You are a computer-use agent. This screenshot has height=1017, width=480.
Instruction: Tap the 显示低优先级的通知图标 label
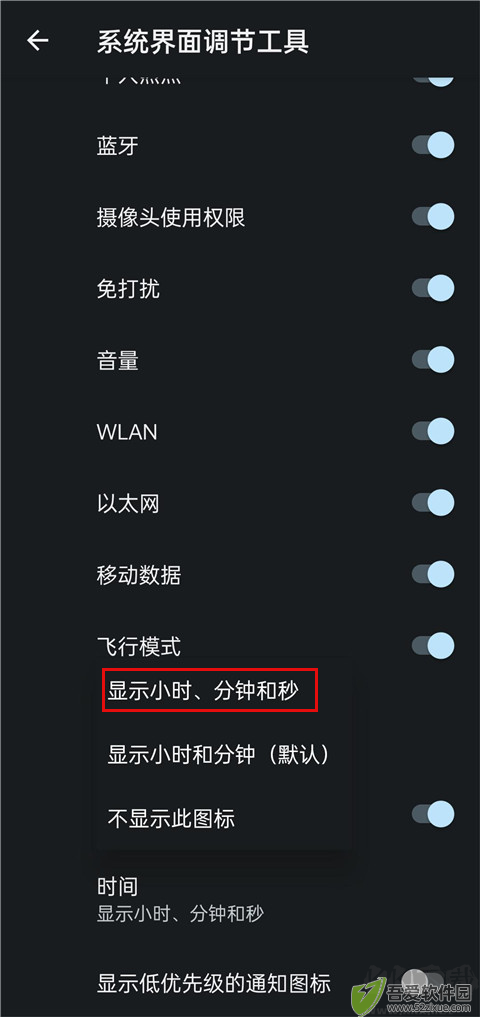[x=214, y=983]
